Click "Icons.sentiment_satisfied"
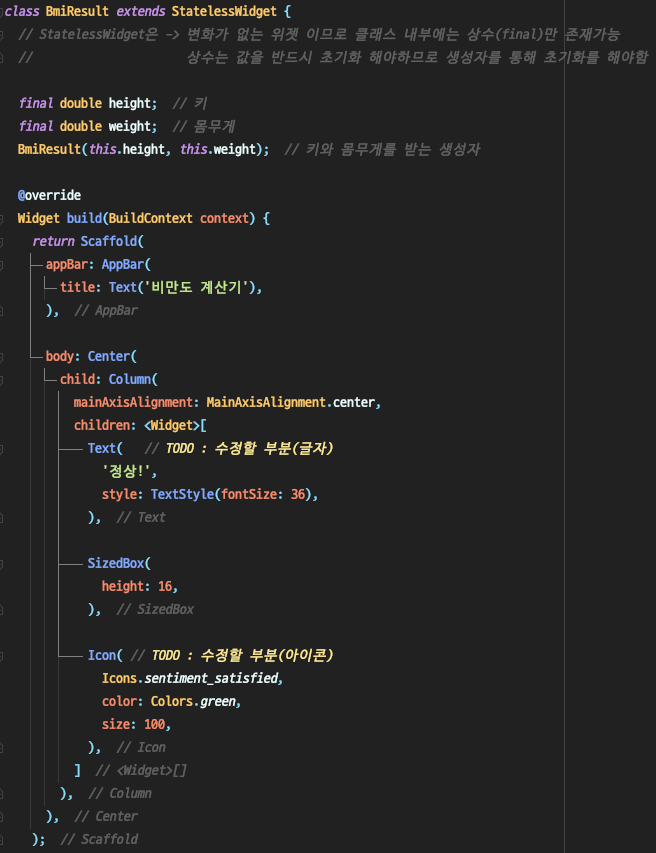Screen dimensions: 656x853 [190, 678]
